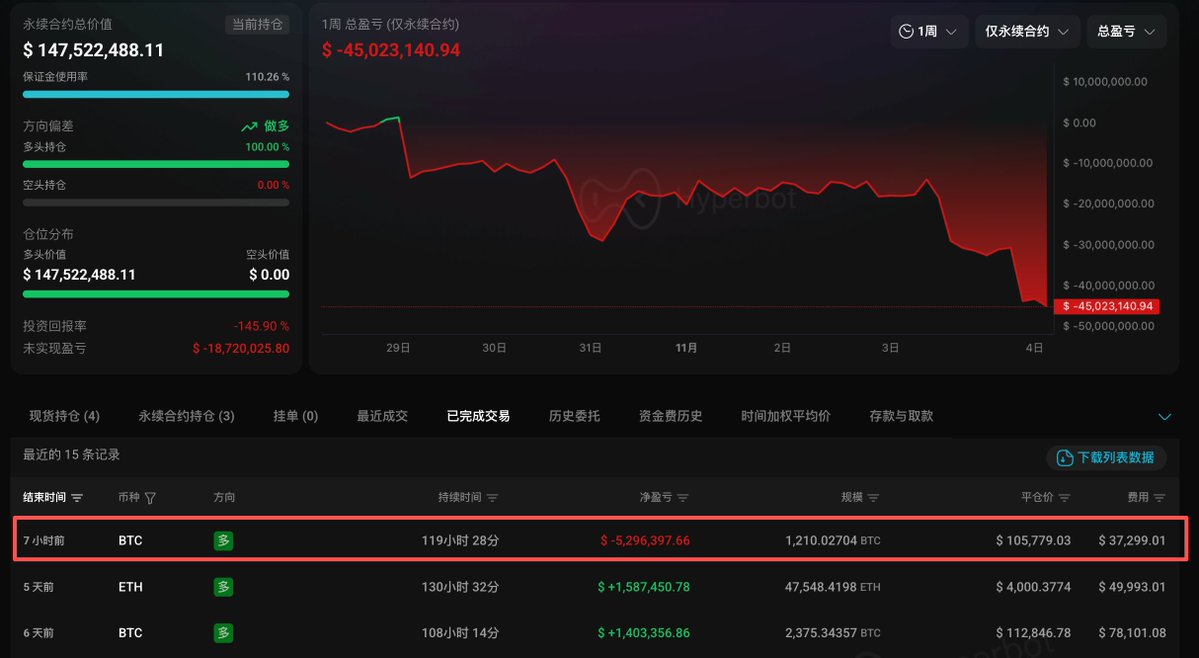This screenshot has height=658, width=1199.
Task: Click close price $105,779.03
Action: click(1033, 540)
